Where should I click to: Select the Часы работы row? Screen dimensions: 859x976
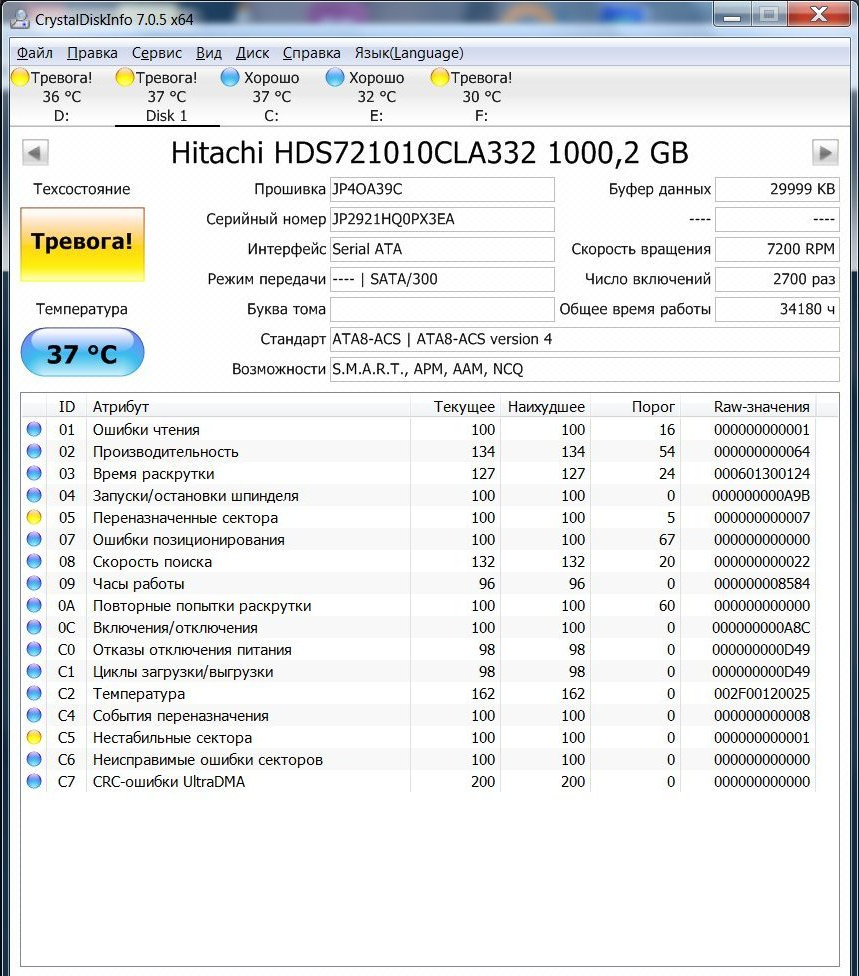point(418,583)
